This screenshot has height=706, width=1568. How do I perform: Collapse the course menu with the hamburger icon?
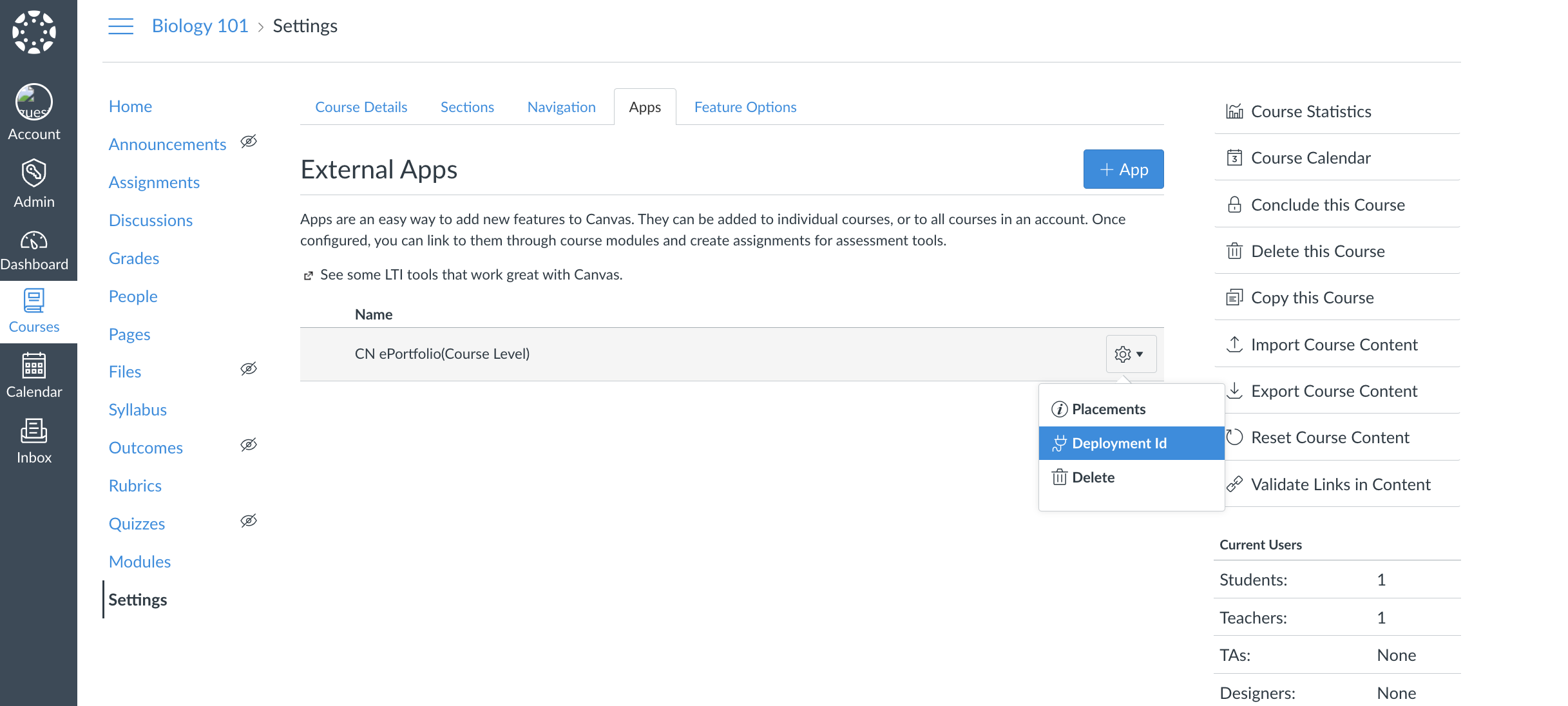pos(120,26)
